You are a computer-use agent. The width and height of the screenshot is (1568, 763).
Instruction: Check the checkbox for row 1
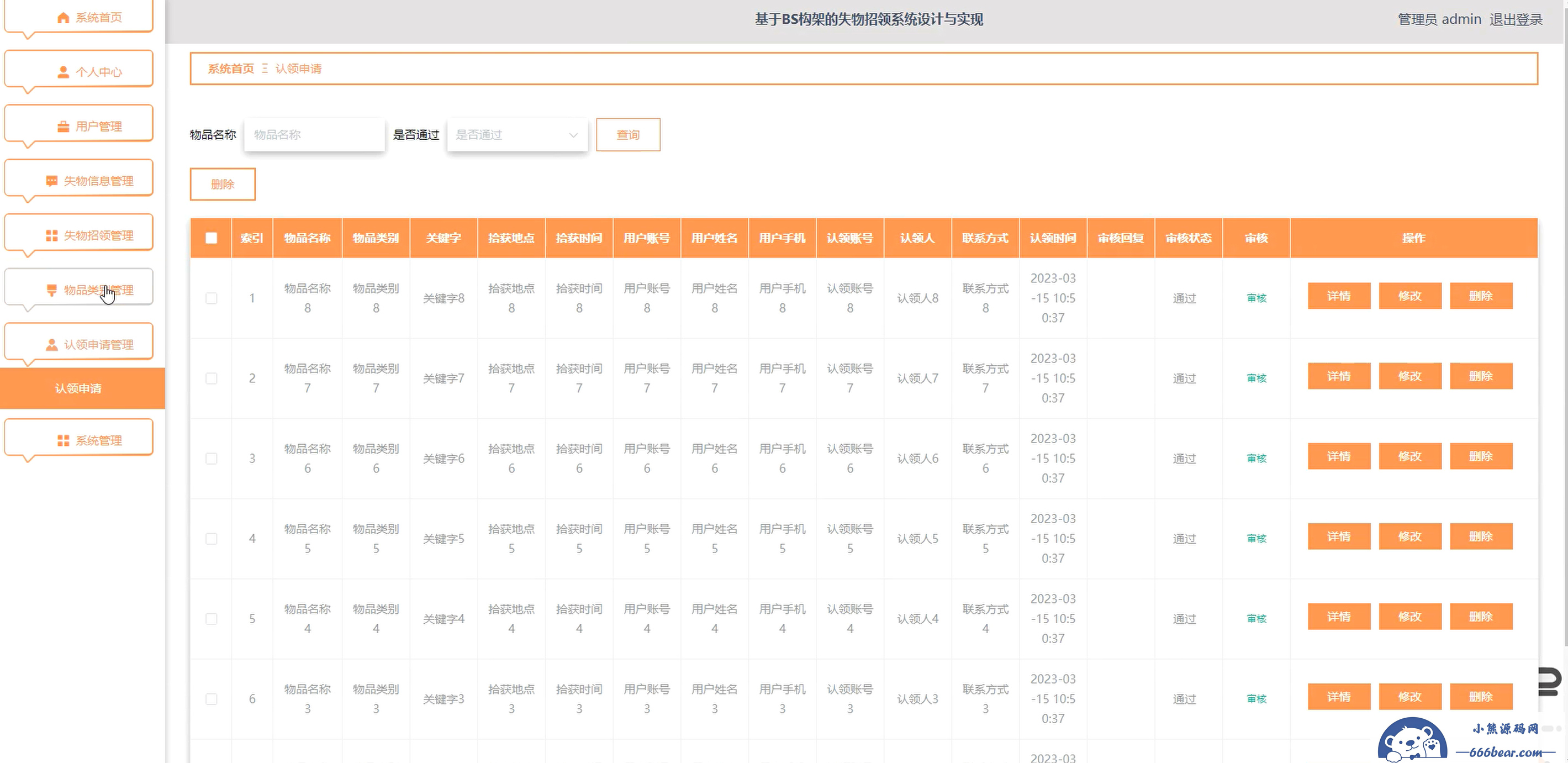[x=211, y=298]
